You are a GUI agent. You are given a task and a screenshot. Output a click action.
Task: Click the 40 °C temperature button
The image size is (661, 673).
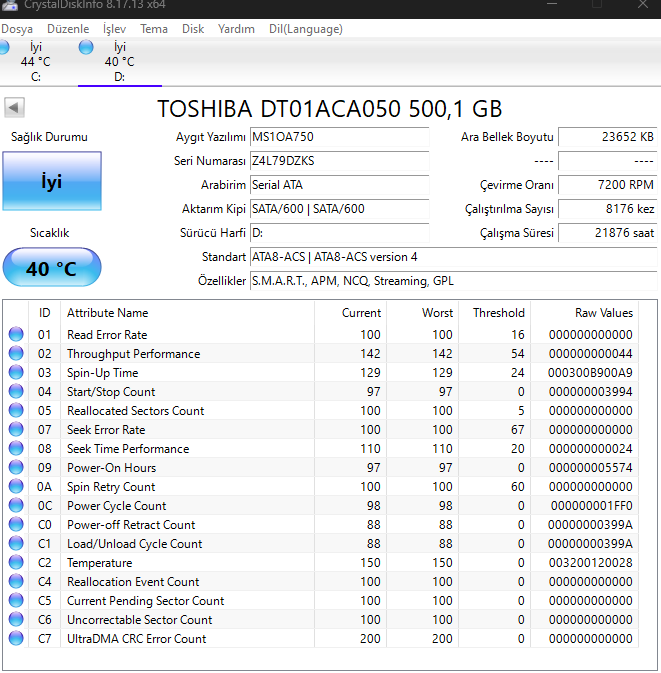pyautogui.click(x=52, y=267)
